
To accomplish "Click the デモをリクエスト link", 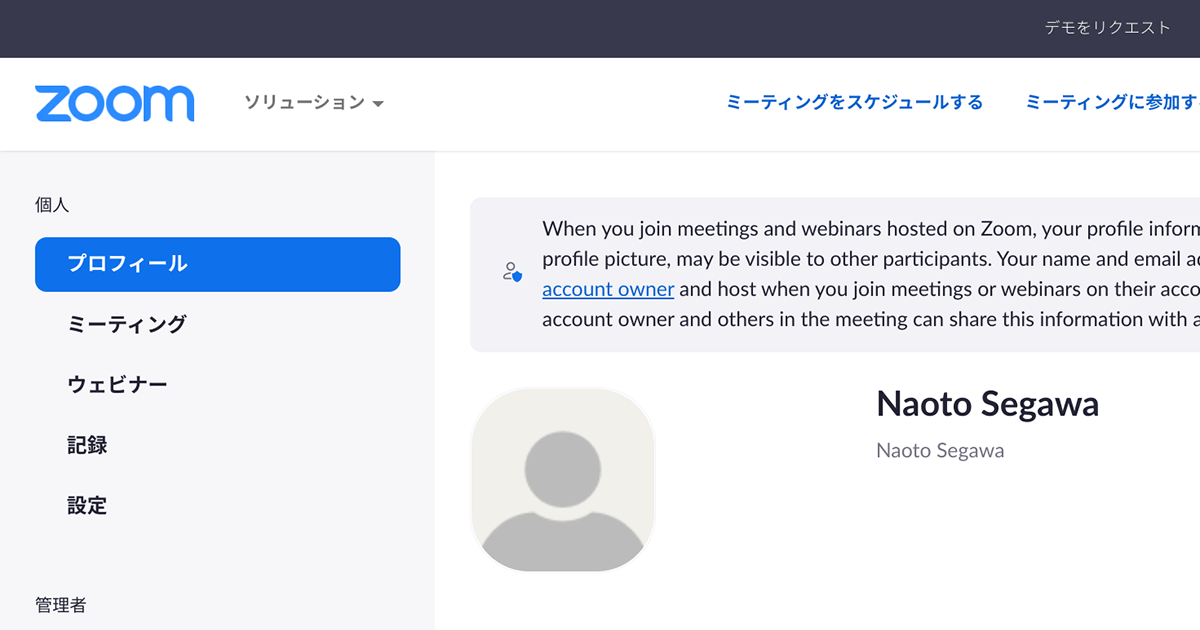I will (1107, 28).
